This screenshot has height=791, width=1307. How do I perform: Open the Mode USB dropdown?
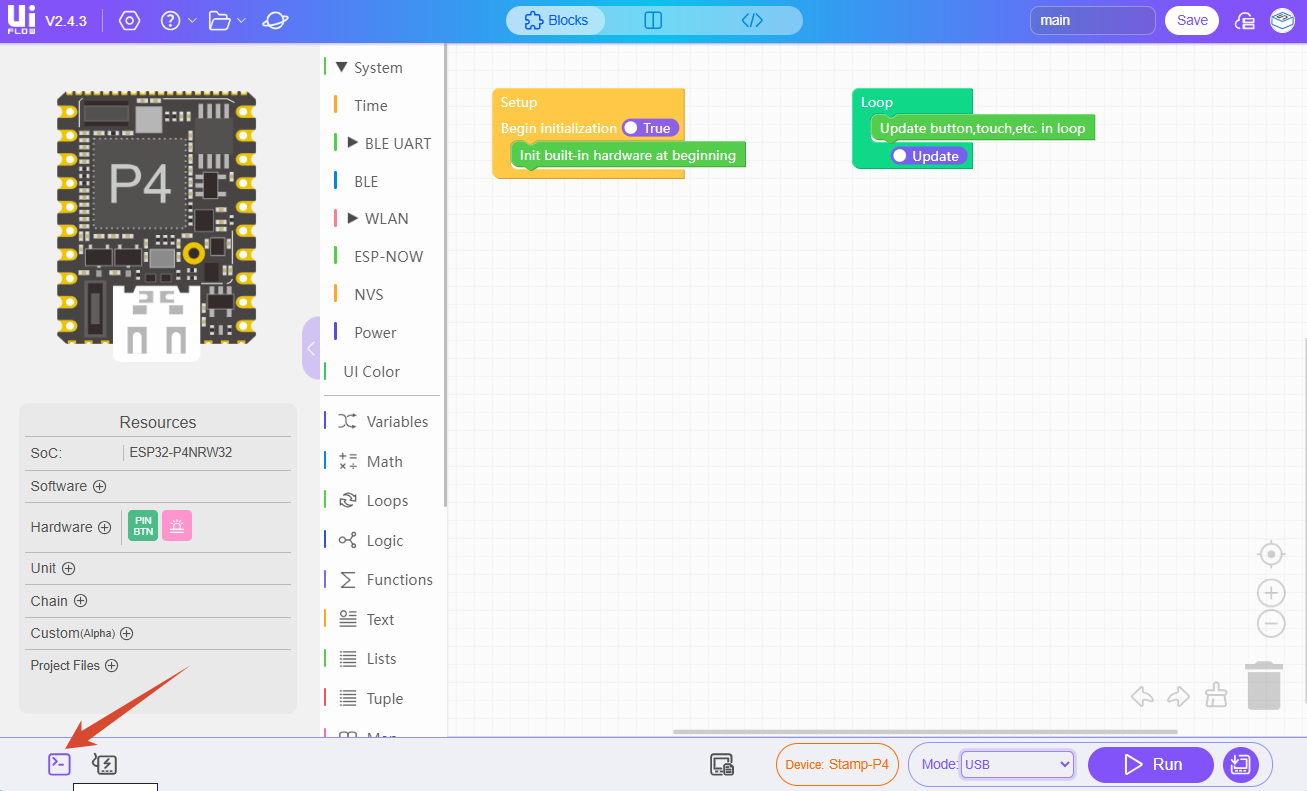click(x=1016, y=765)
